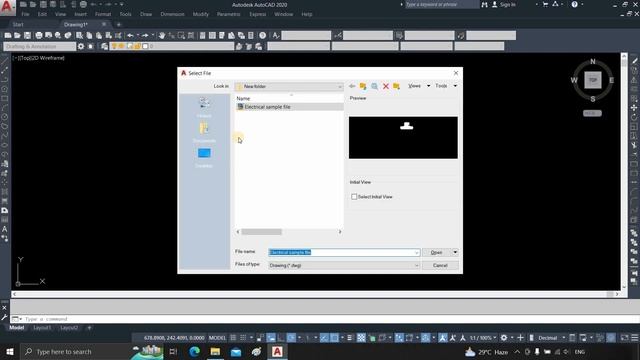Go back using the dialog's back arrow

point(352,86)
